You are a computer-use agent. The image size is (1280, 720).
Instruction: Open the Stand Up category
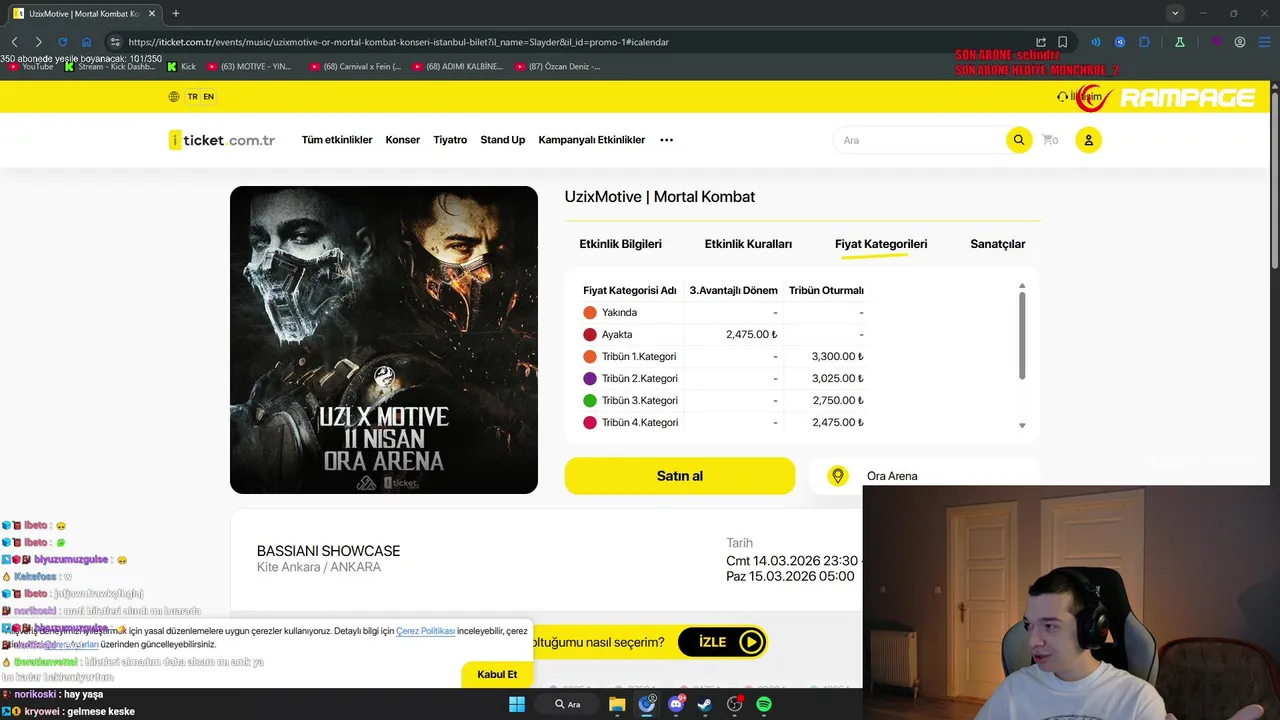pyautogui.click(x=503, y=140)
